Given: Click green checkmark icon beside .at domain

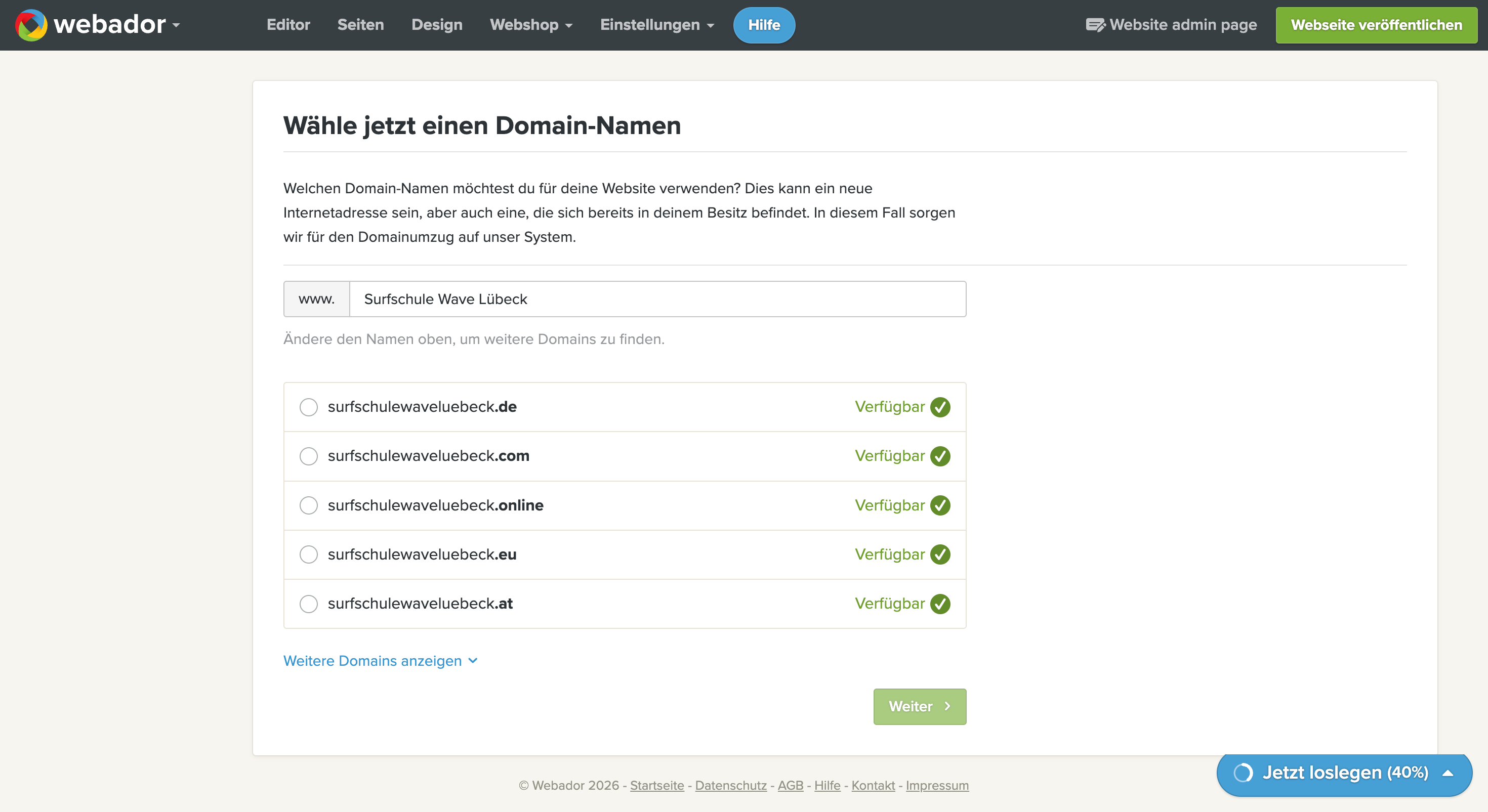Looking at the screenshot, I should 940,604.
